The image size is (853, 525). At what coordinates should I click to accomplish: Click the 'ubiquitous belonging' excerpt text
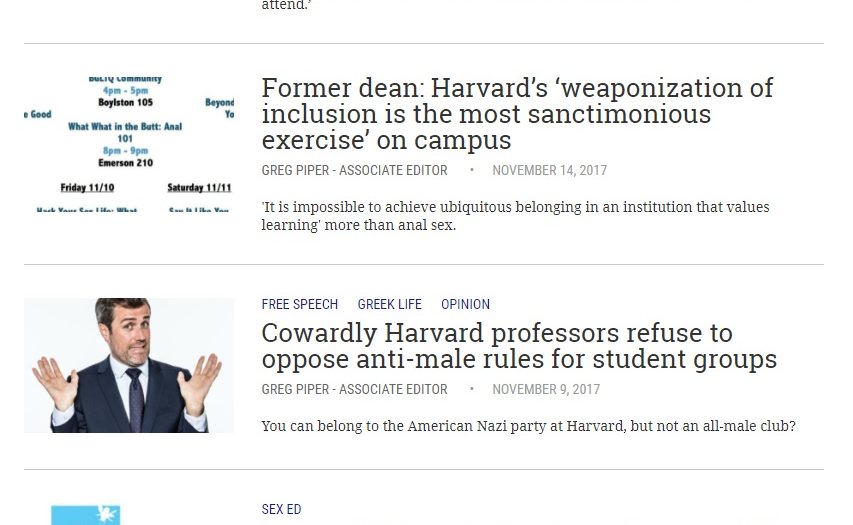click(x=515, y=216)
